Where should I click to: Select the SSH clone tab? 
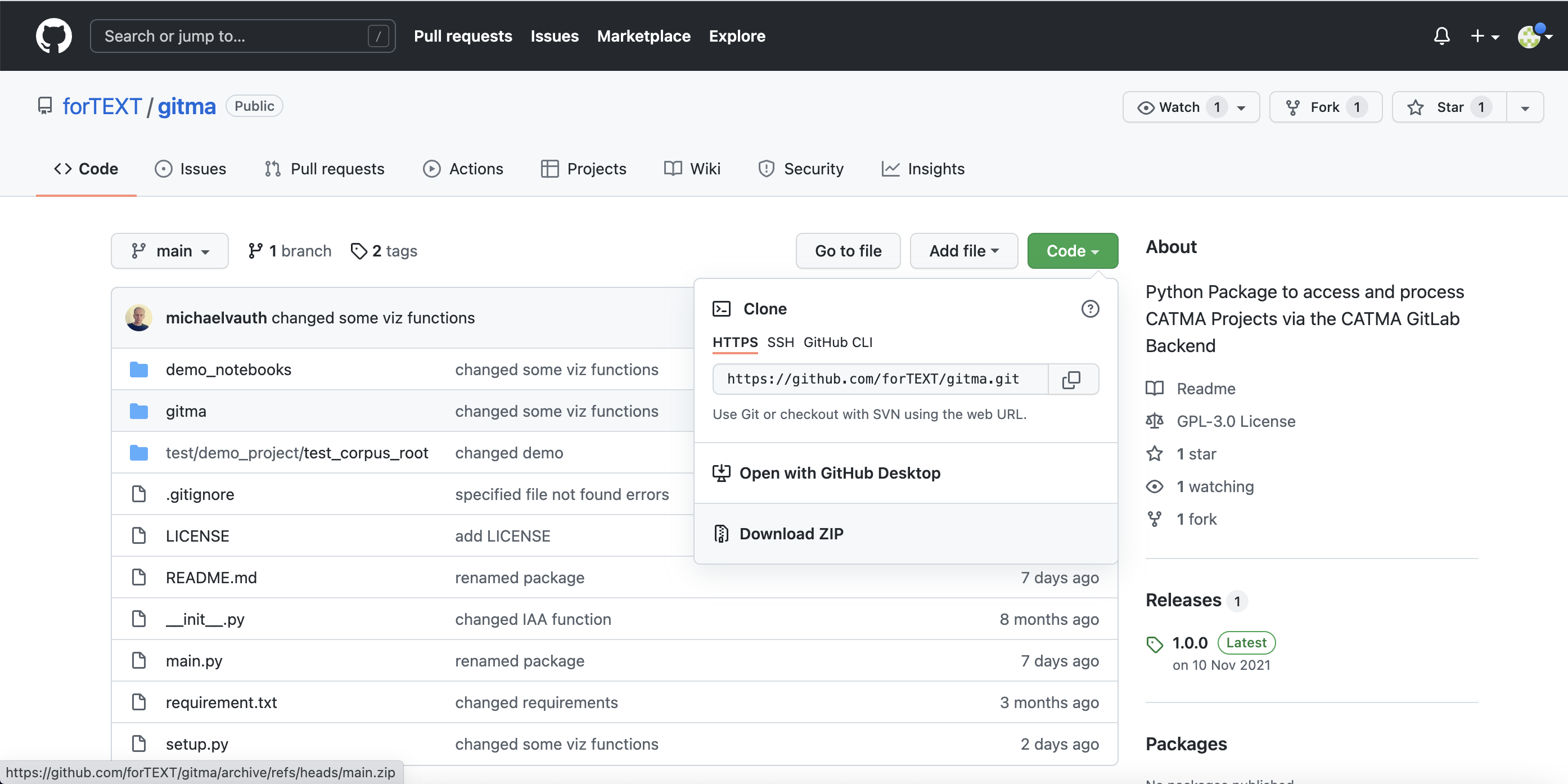[x=781, y=342]
